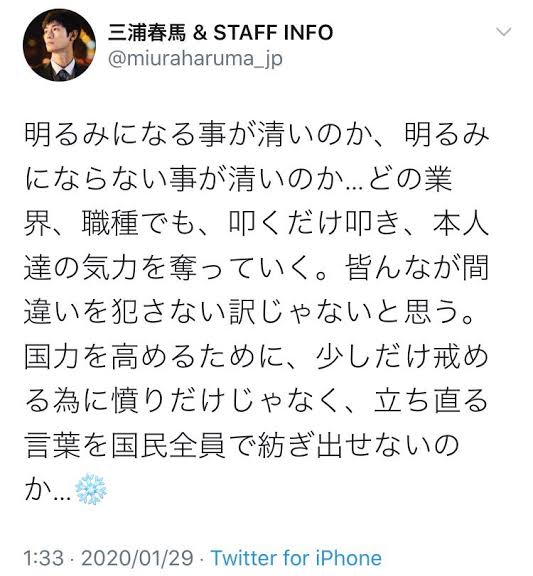Click the 2020/01/29 date
Viewport: 533px width, 576px height.
(x=137, y=558)
